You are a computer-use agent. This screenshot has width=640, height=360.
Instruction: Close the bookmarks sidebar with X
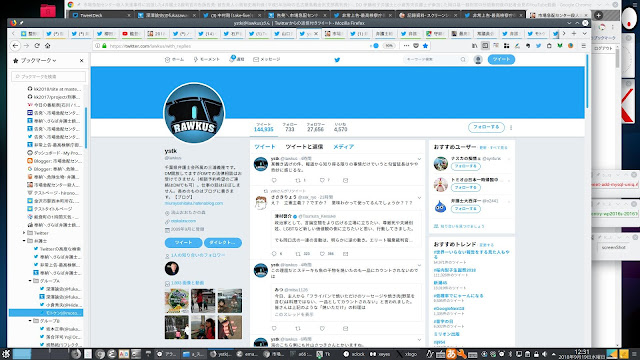81,60
